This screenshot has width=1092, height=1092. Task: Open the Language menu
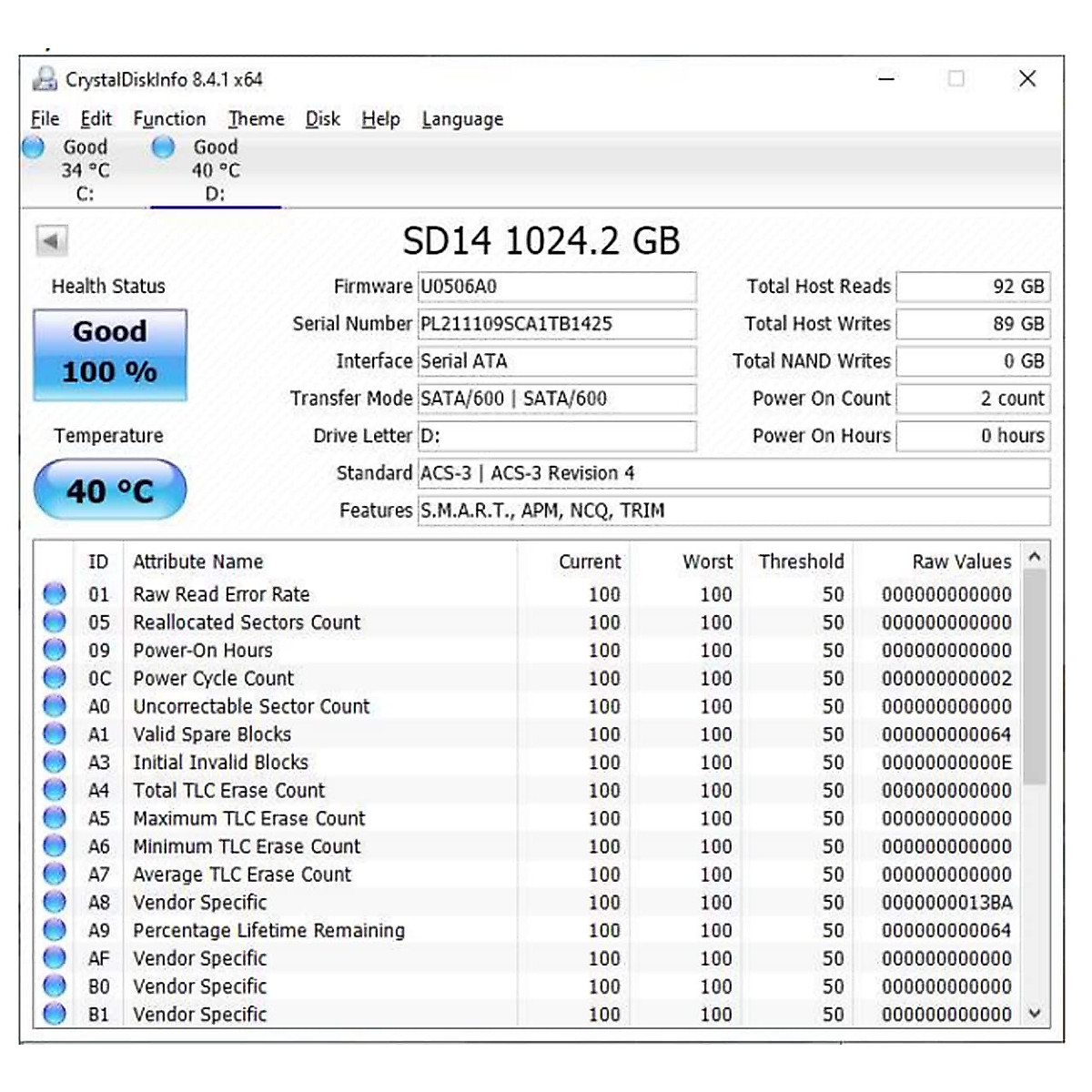coord(461,118)
